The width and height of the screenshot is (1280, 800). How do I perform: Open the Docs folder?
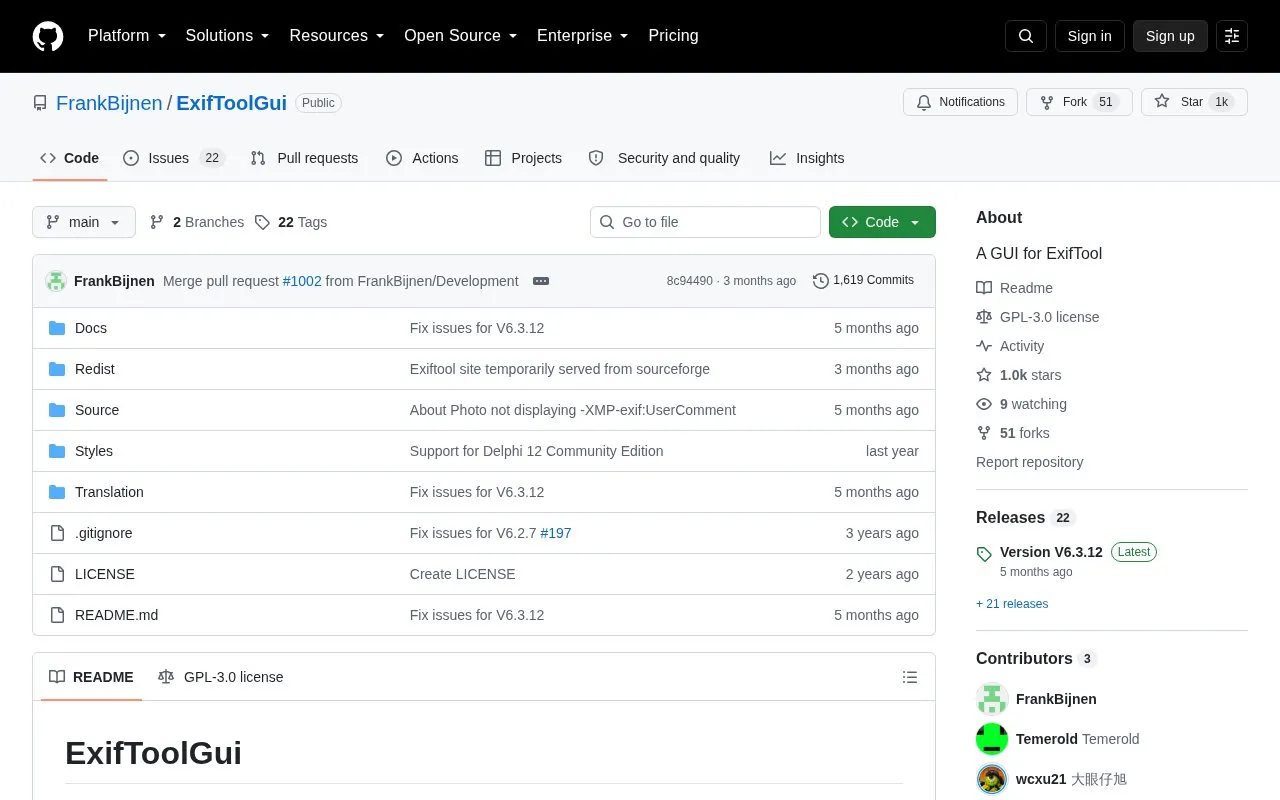coord(91,328)
